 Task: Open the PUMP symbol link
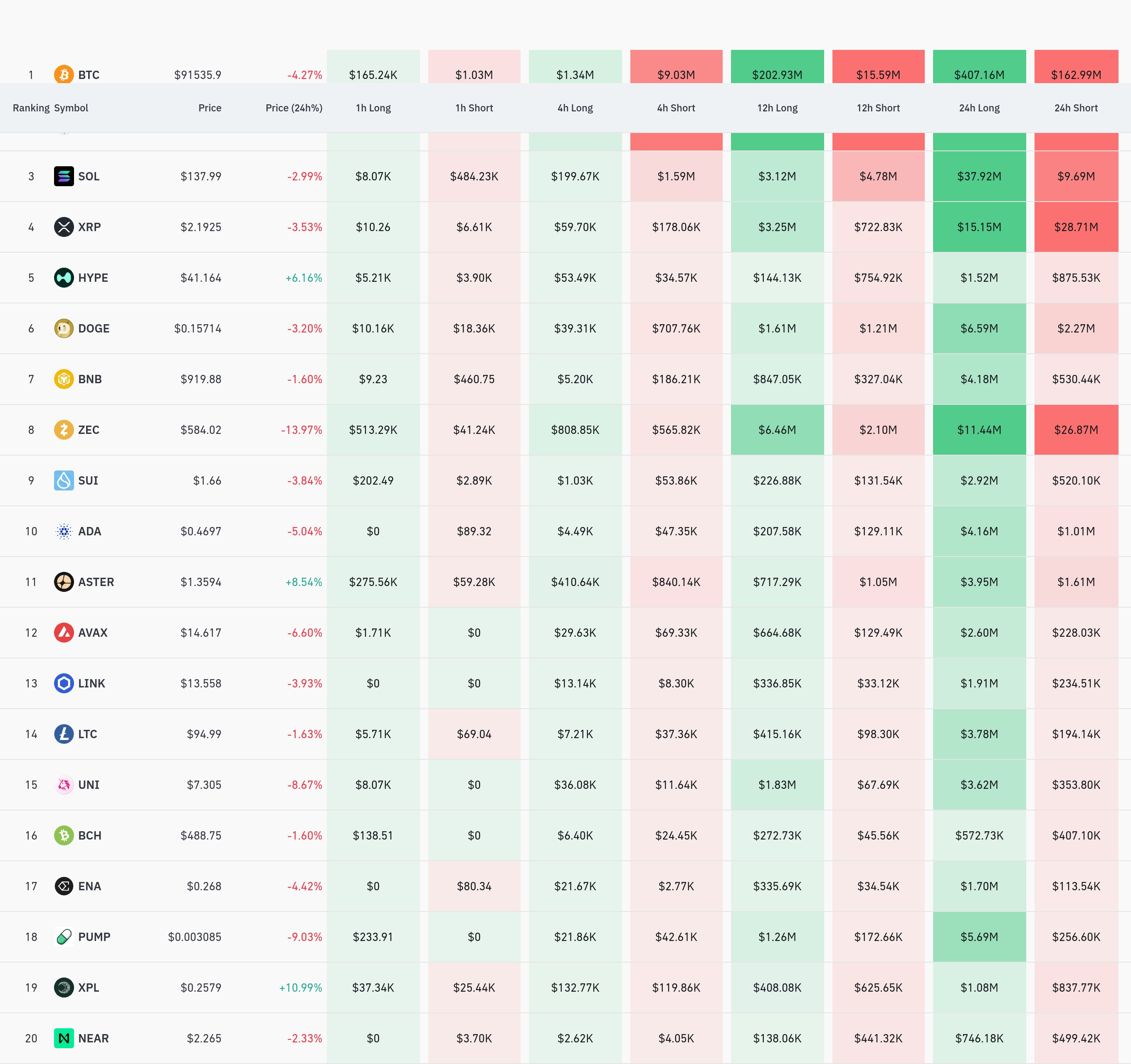[94, 937]
